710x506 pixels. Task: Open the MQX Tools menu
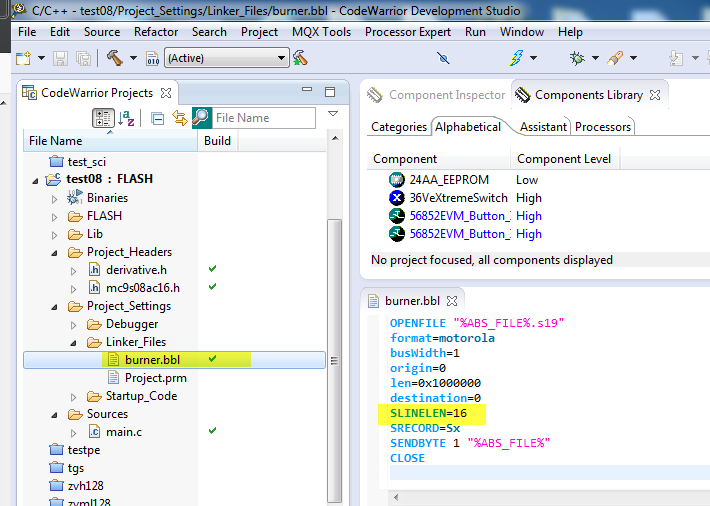[x=321, y=32]
